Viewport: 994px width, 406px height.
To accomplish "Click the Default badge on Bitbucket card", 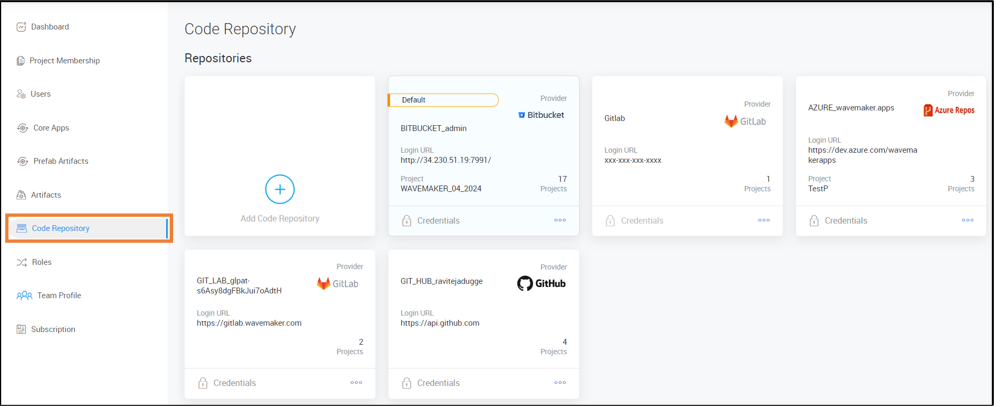I will [443, 100].
